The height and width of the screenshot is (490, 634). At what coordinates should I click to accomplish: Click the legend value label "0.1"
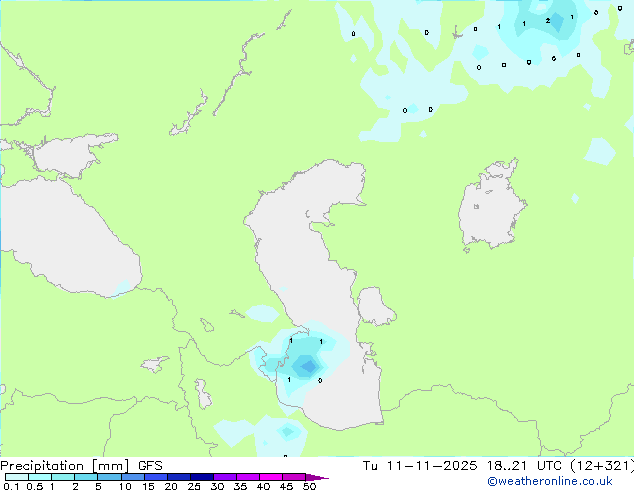pos(11,486)
